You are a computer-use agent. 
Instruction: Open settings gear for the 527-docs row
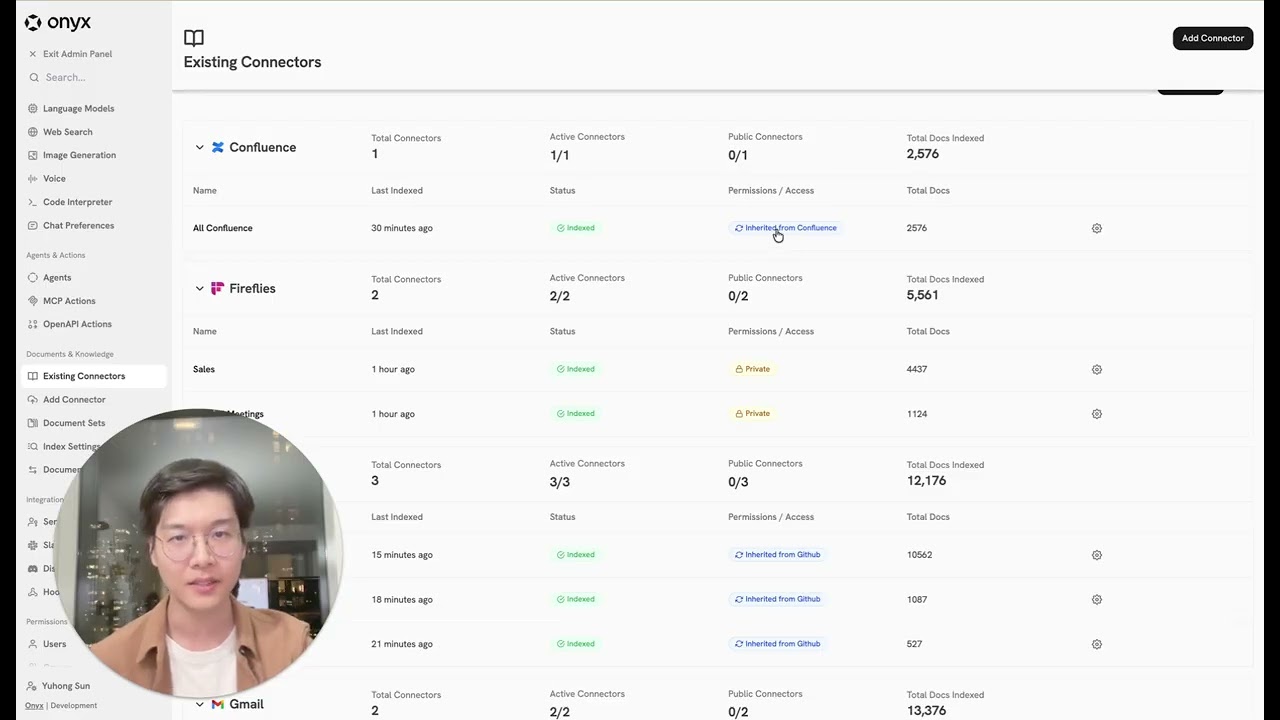click(x=1097, y=644)
